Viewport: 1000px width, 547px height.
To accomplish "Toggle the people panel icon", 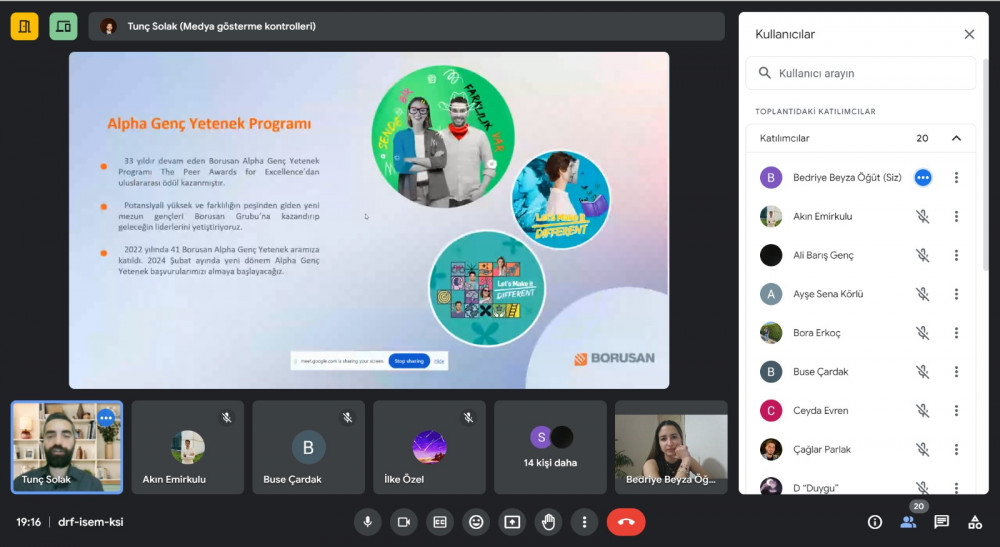I will point(908,522).
